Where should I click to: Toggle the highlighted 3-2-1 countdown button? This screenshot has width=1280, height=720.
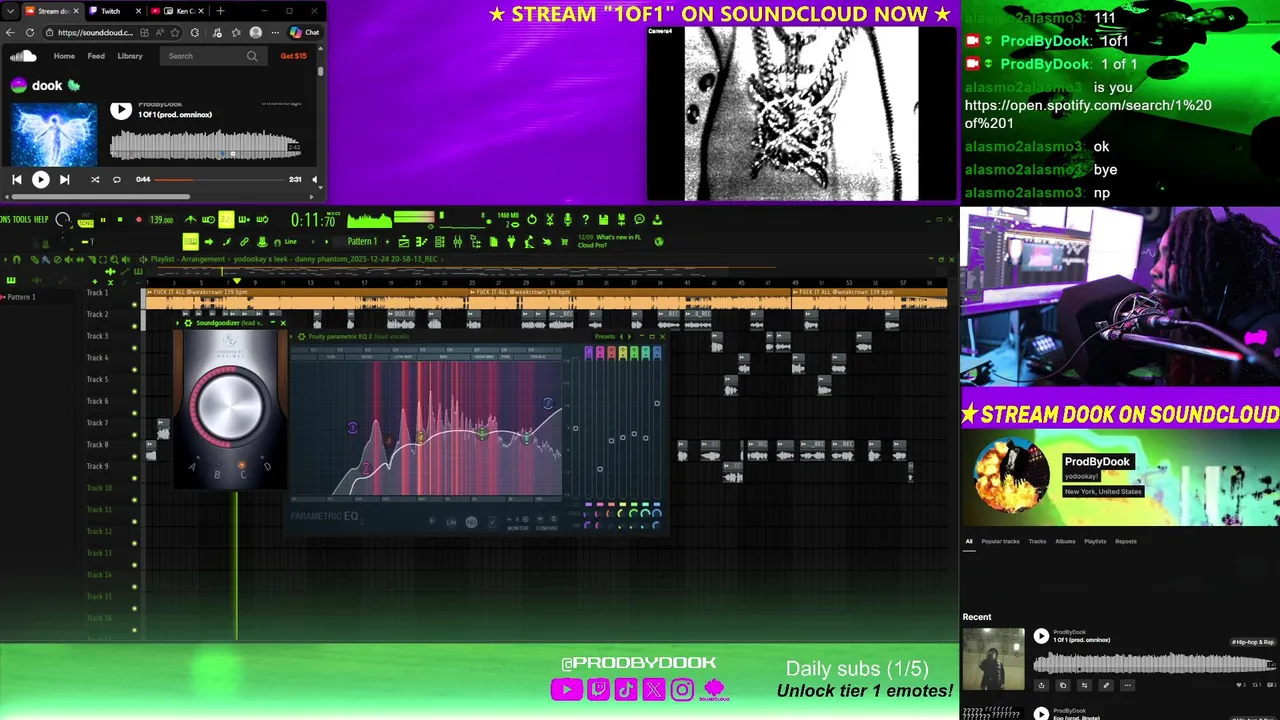tap(226, 219)
